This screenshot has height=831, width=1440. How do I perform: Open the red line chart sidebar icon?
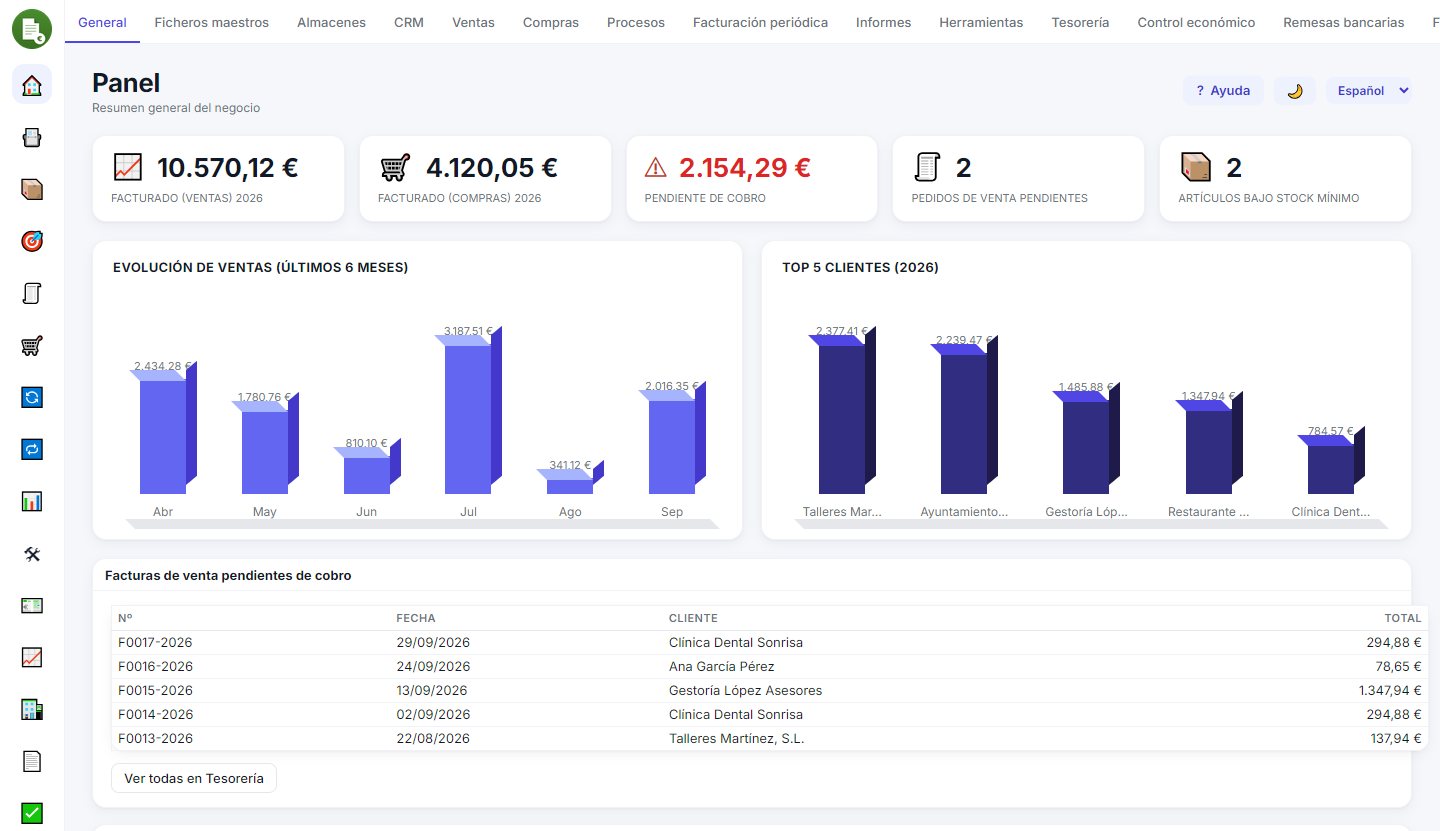coord(32,657)
